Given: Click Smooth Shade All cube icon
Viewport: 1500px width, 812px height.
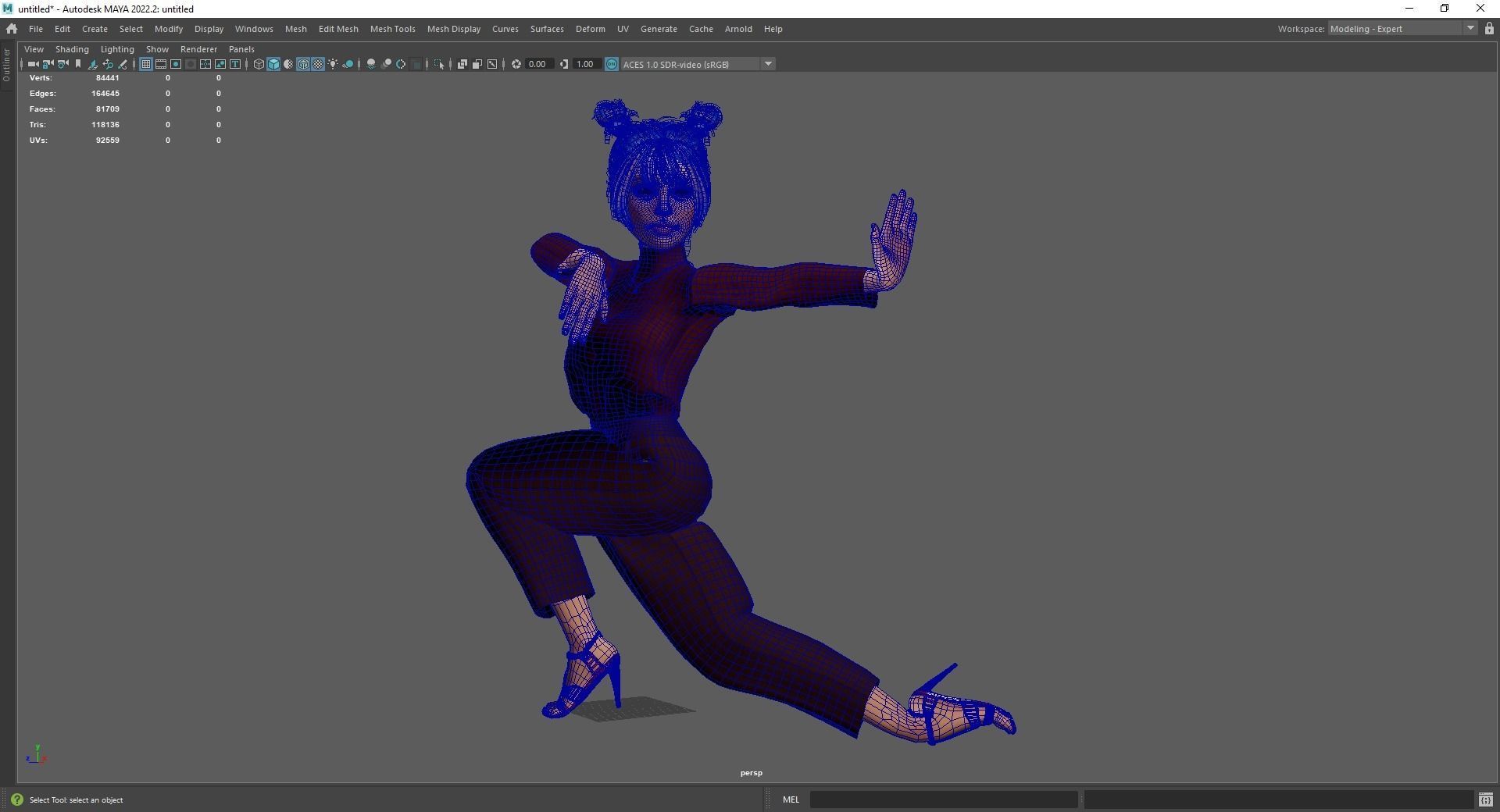Looking at the screenshot, I should pyautogui.click(x=273, y=64).
